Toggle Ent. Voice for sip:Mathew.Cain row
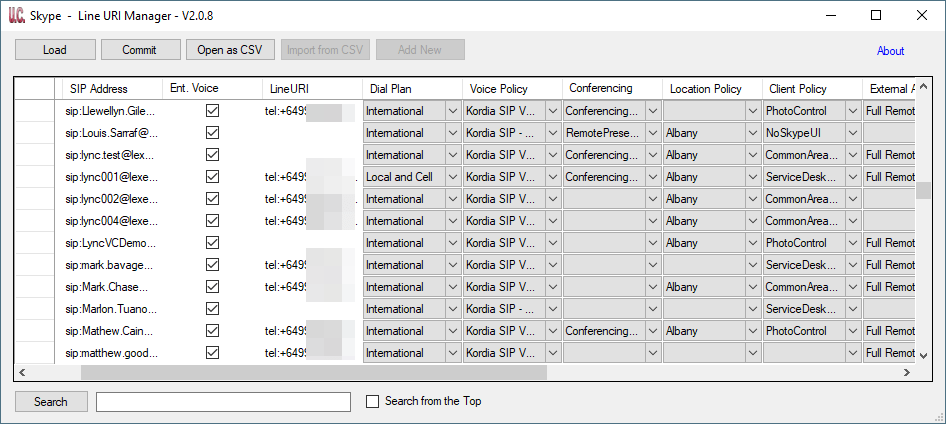Image resolution: width=946 pixels, height=424 pixels. click(x=212, y=331)
